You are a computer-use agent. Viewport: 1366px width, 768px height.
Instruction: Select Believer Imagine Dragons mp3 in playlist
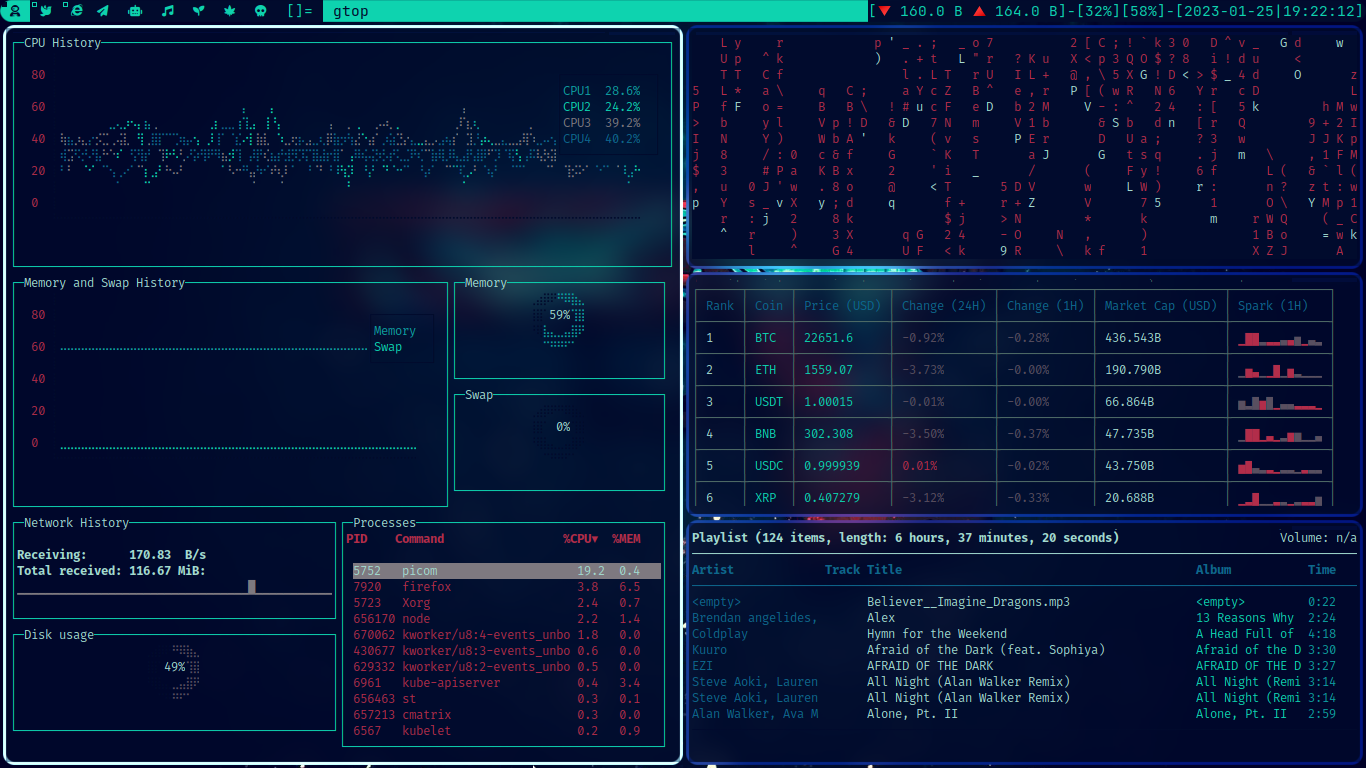pos(968,602)
